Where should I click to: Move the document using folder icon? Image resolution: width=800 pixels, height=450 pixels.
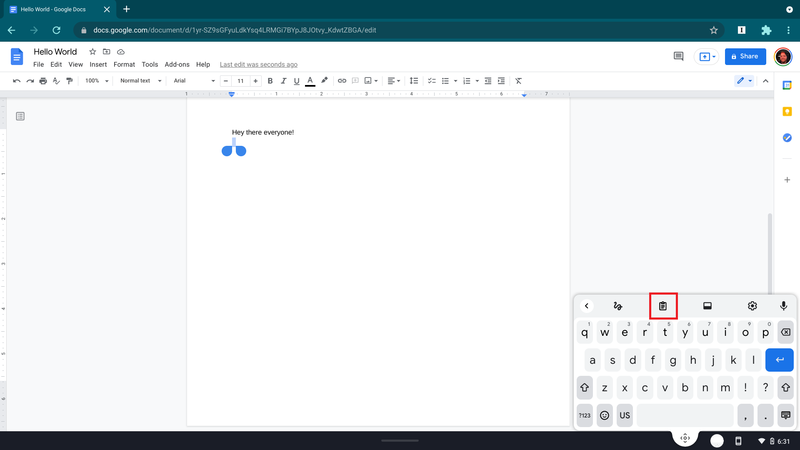click(x=106, y=52)
